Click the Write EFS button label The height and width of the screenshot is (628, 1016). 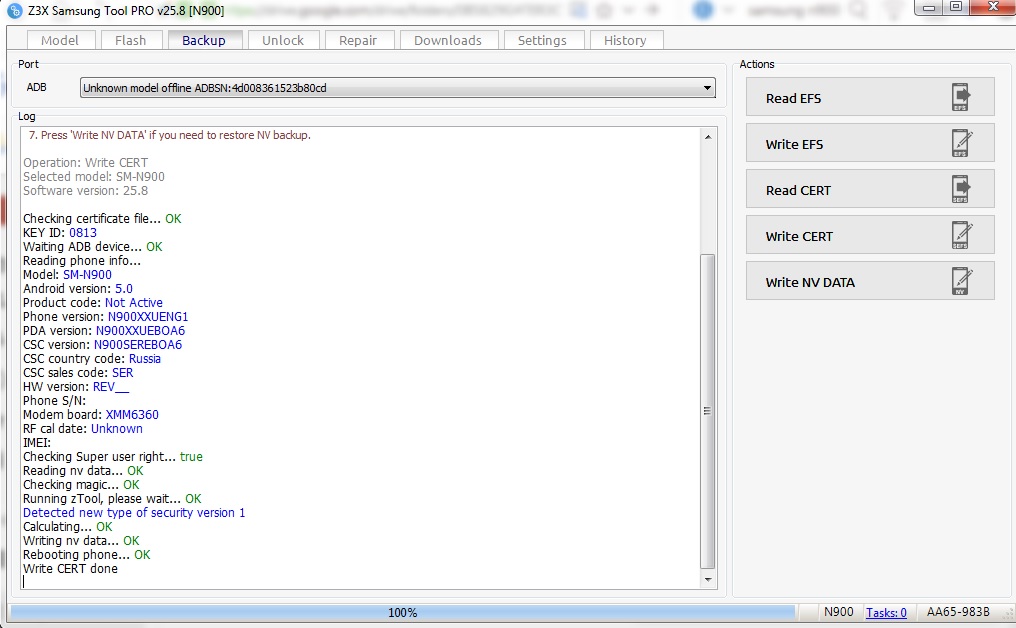(794, 145)
